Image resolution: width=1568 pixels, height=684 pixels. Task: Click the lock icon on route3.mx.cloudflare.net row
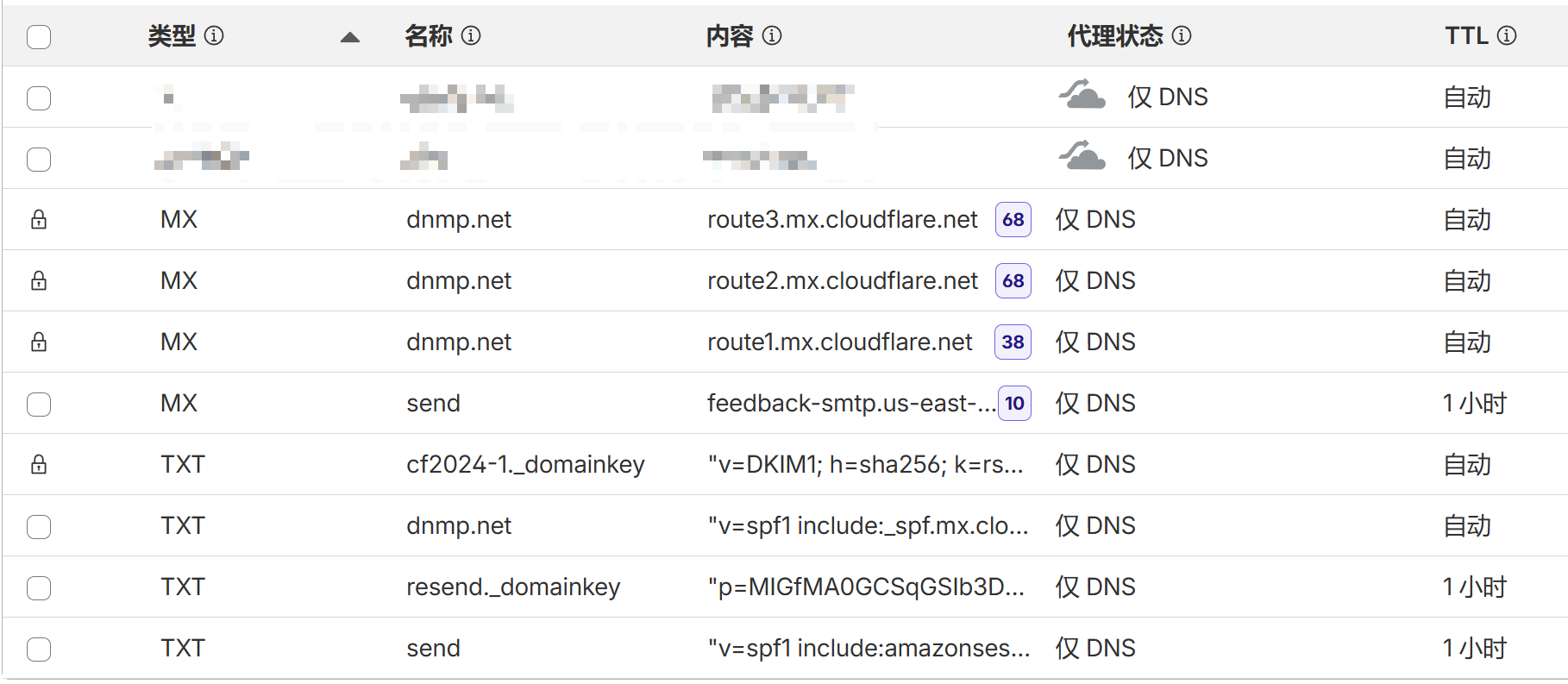coord(39,219)
